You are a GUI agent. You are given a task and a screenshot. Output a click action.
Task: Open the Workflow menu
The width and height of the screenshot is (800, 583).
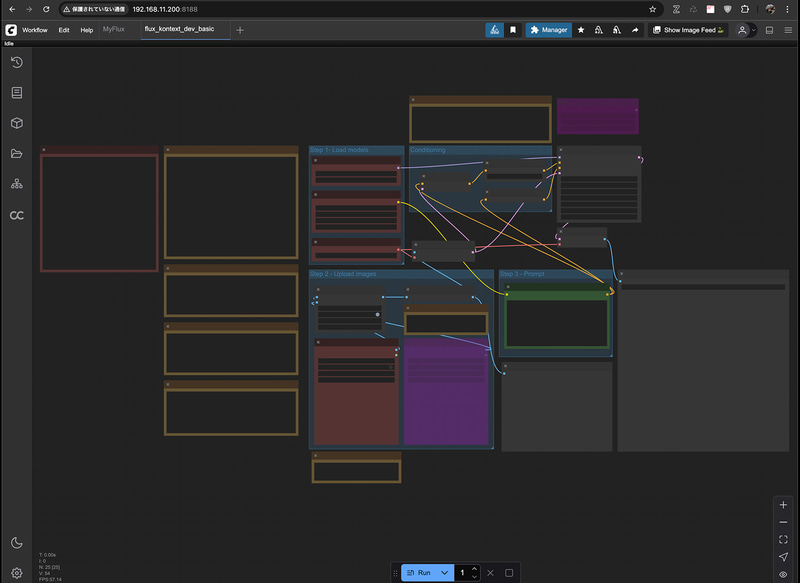(34, 30)
